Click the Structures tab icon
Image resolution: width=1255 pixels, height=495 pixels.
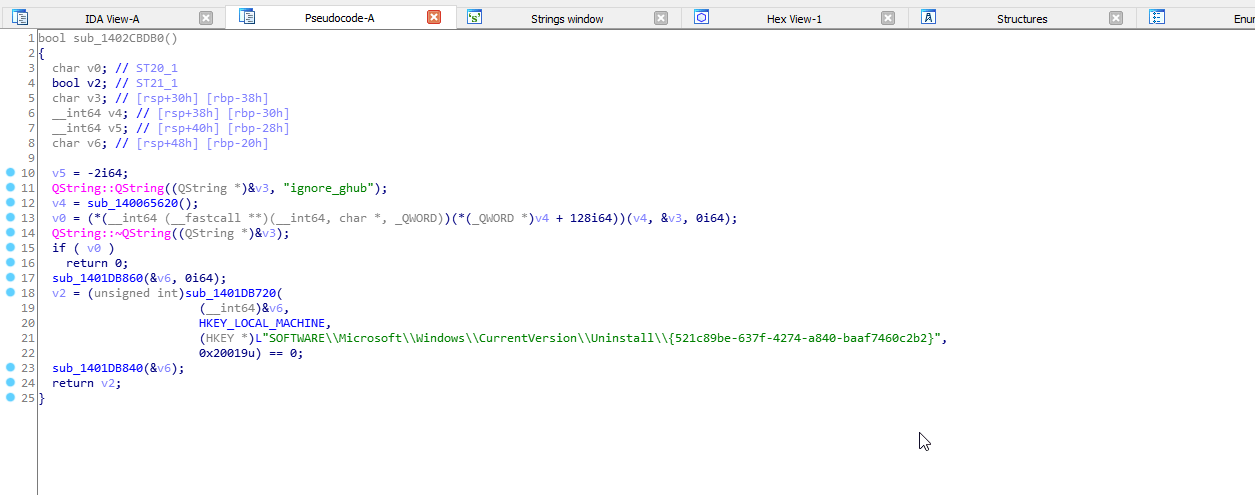928,17
